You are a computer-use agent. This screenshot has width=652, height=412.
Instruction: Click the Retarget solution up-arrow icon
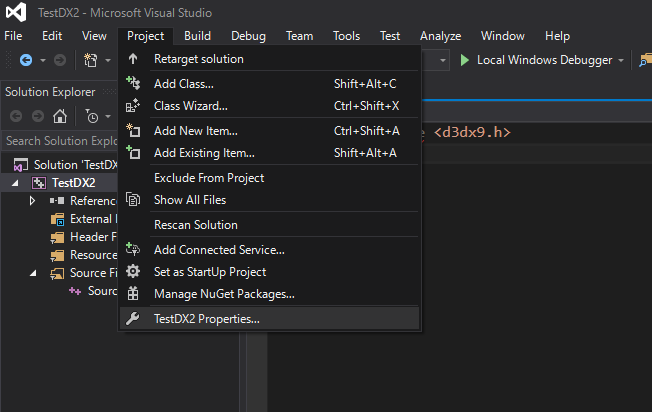coord(133,59)
